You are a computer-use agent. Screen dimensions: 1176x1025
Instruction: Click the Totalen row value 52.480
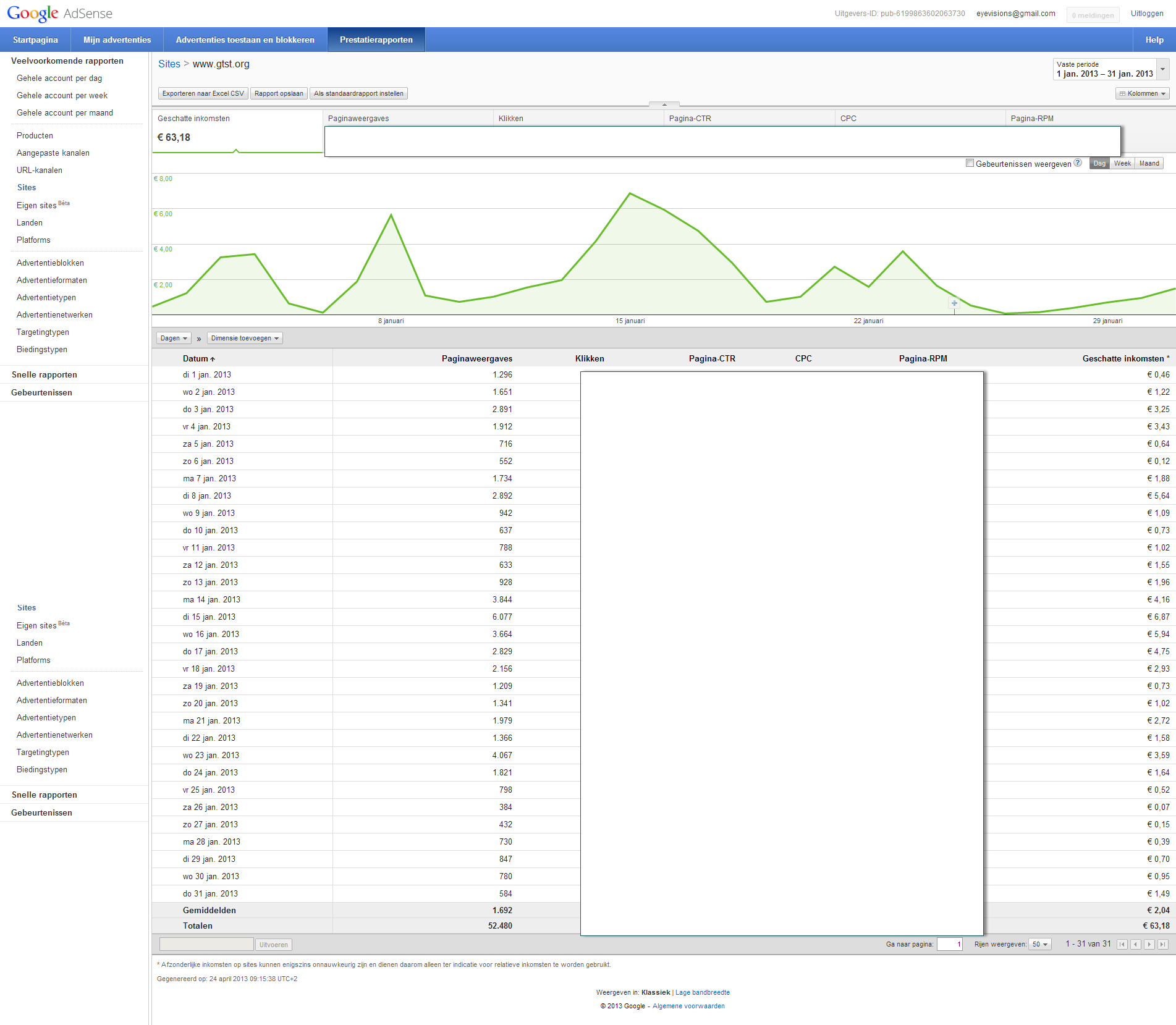(500, 926)
